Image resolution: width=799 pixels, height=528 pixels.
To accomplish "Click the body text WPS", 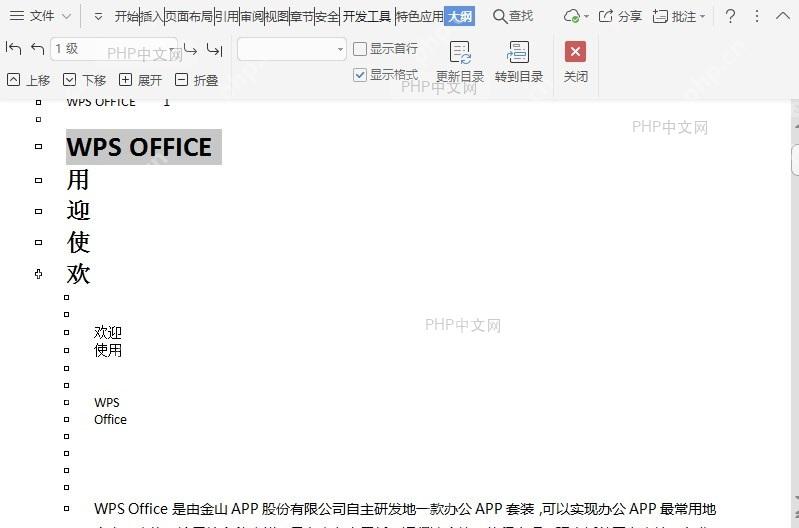I will tap(106, 403).
